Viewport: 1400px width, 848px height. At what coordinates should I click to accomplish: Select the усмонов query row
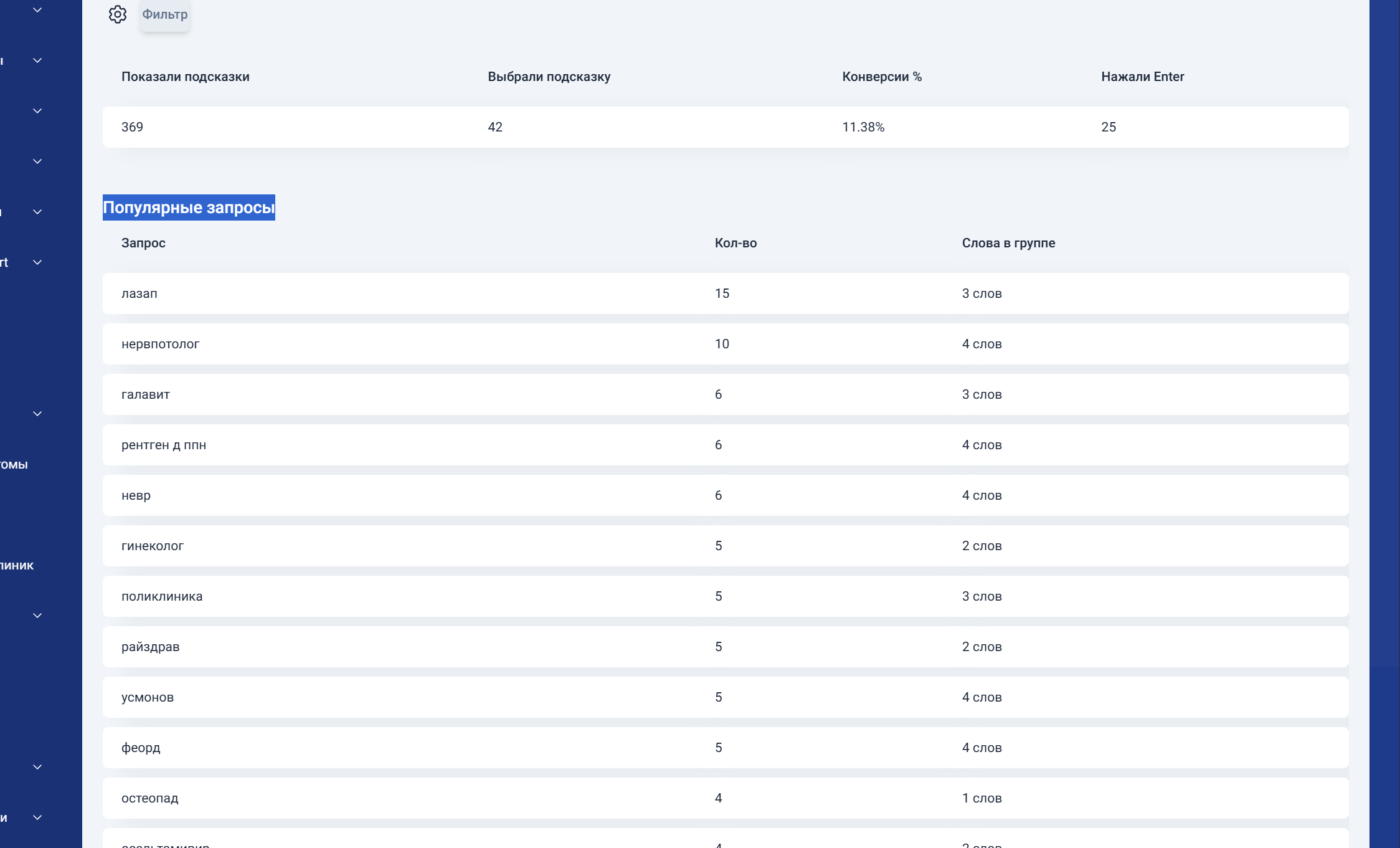pos(726,697)
